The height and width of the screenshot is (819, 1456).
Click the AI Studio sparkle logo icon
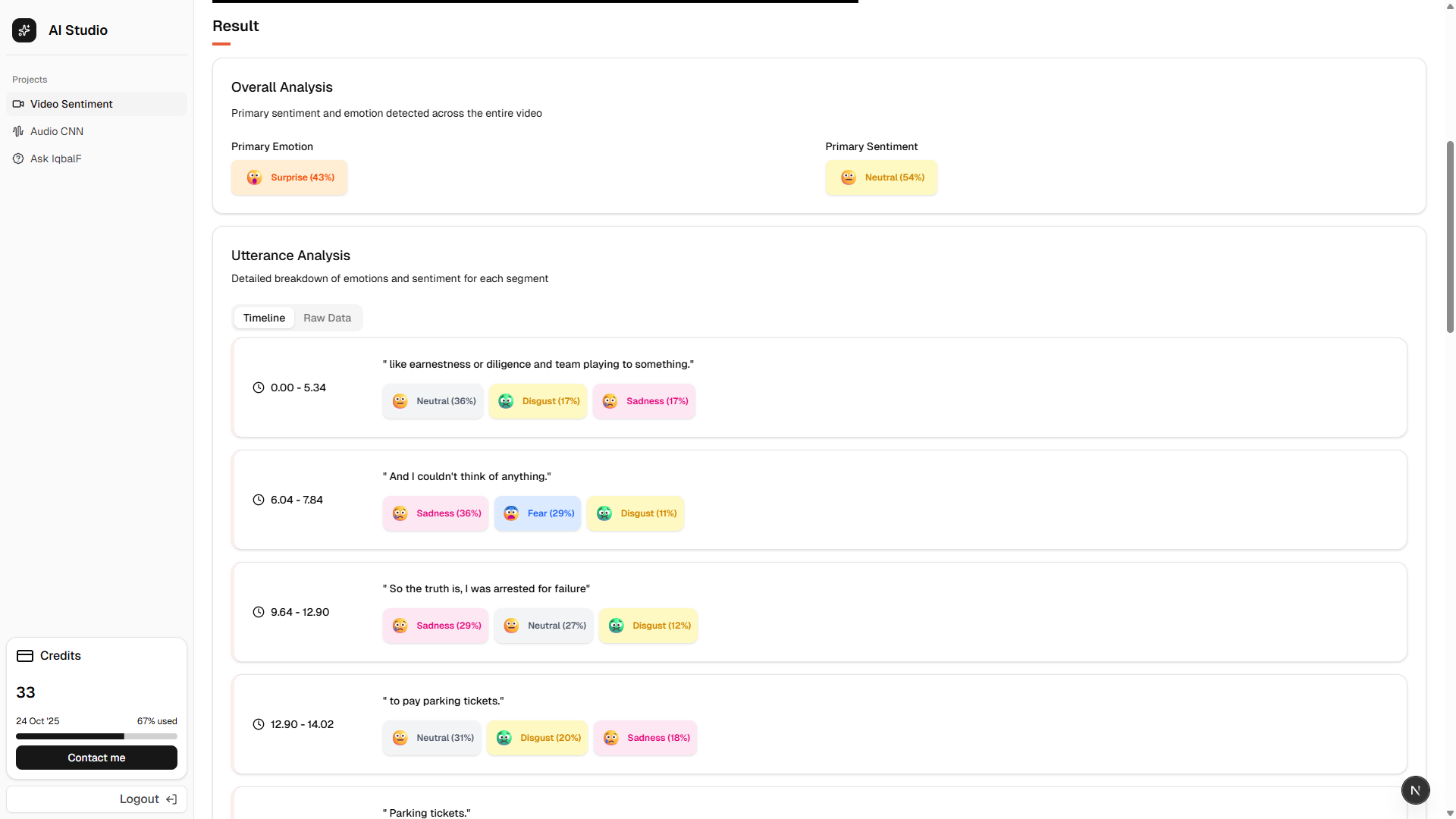(x=24, y=30)
